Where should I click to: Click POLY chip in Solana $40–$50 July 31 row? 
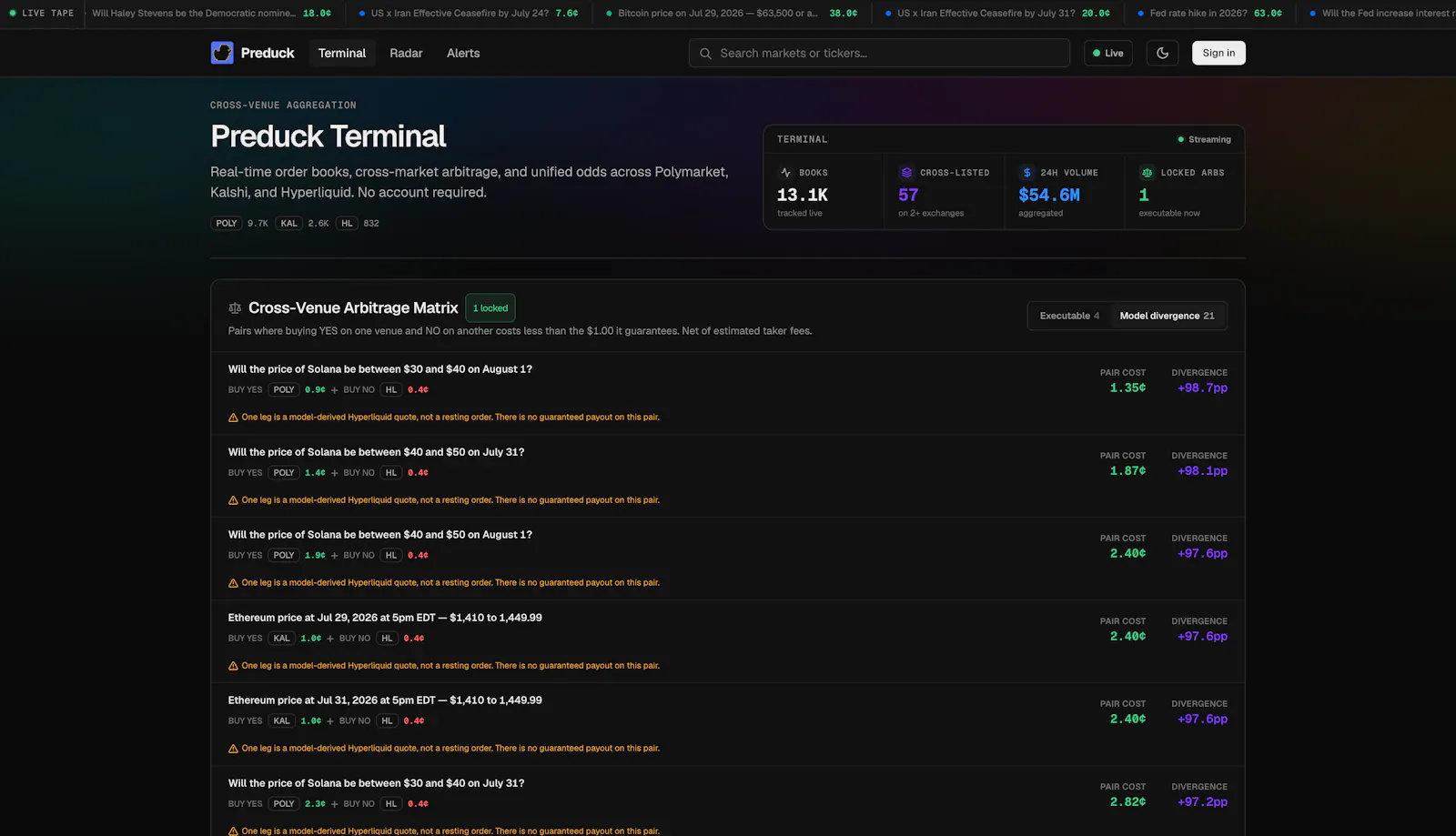[284, 473]
